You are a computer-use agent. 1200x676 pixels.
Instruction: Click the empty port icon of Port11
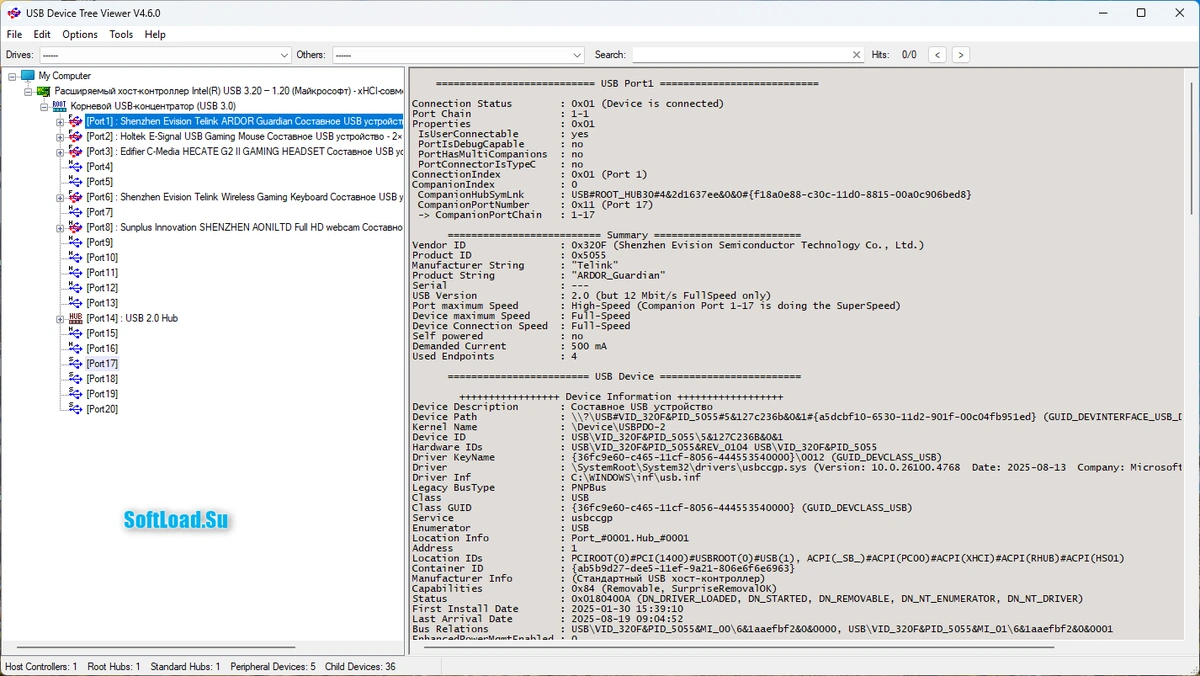[76, 273]
